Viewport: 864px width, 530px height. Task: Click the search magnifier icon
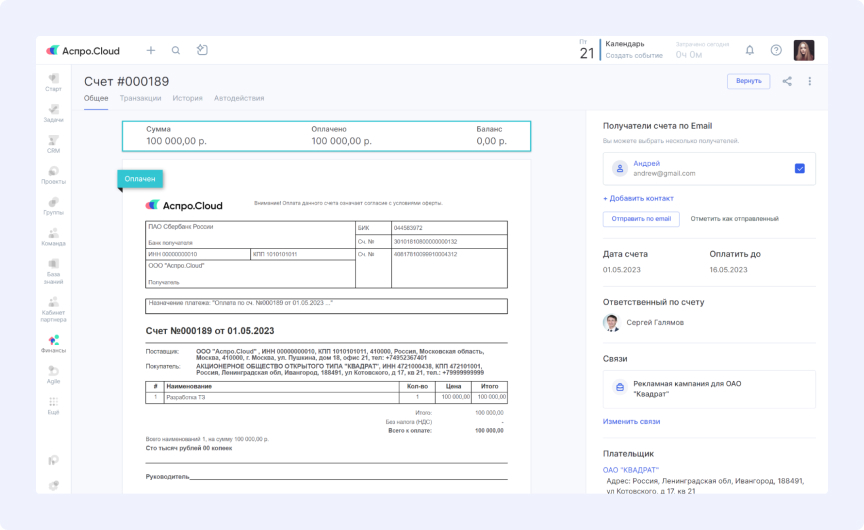pyautogui.click(x=176, y=50)
